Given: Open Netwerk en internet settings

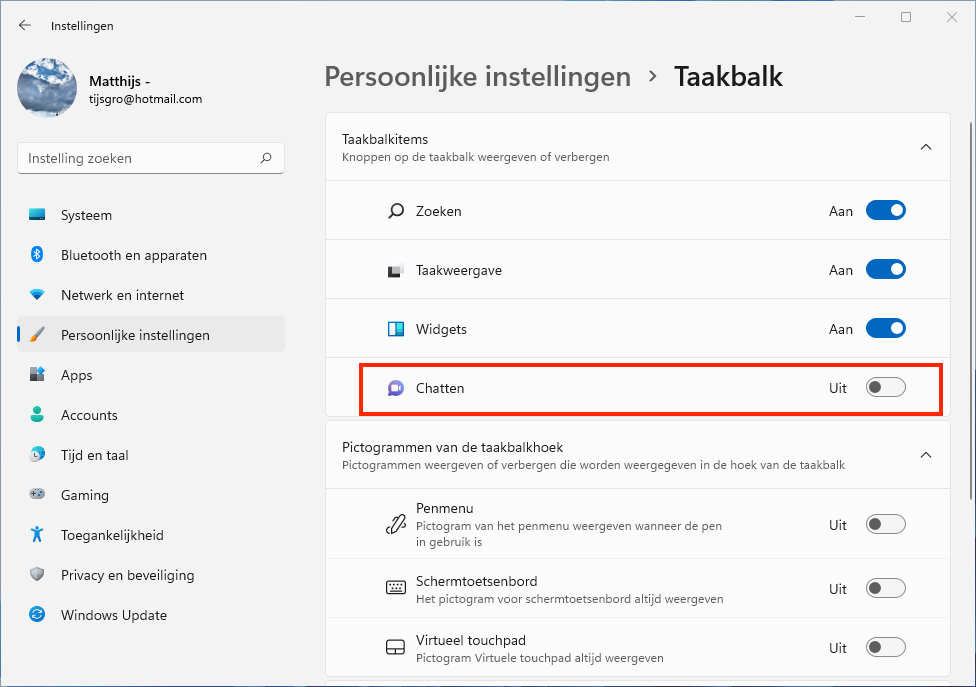Looking at the screenshot, I should pos(122,295).
